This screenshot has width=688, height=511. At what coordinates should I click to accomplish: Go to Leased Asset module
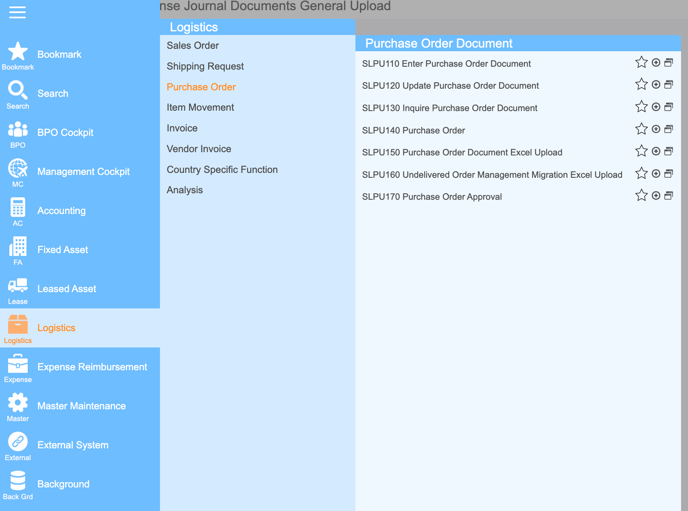66,289
